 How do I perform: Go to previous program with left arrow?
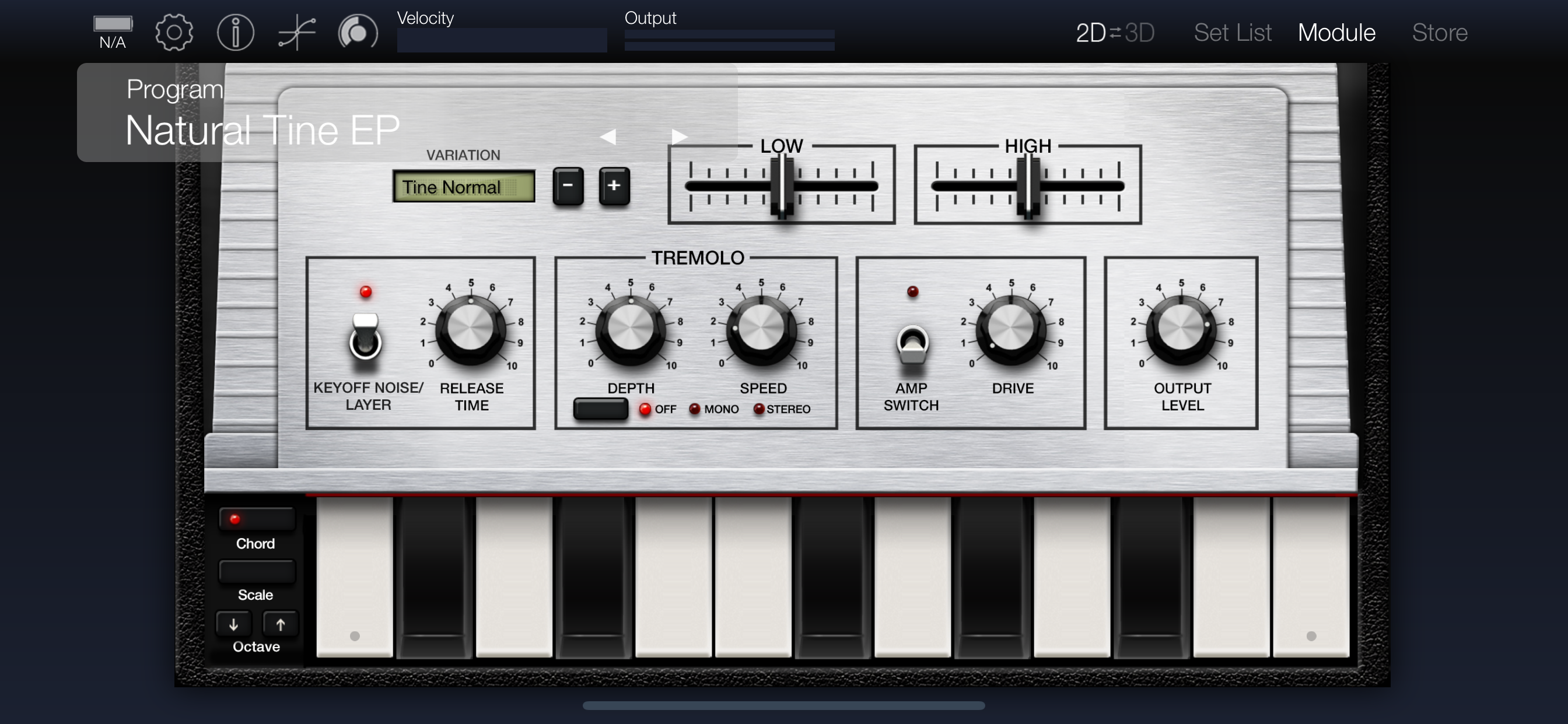(x=608, y=136)
